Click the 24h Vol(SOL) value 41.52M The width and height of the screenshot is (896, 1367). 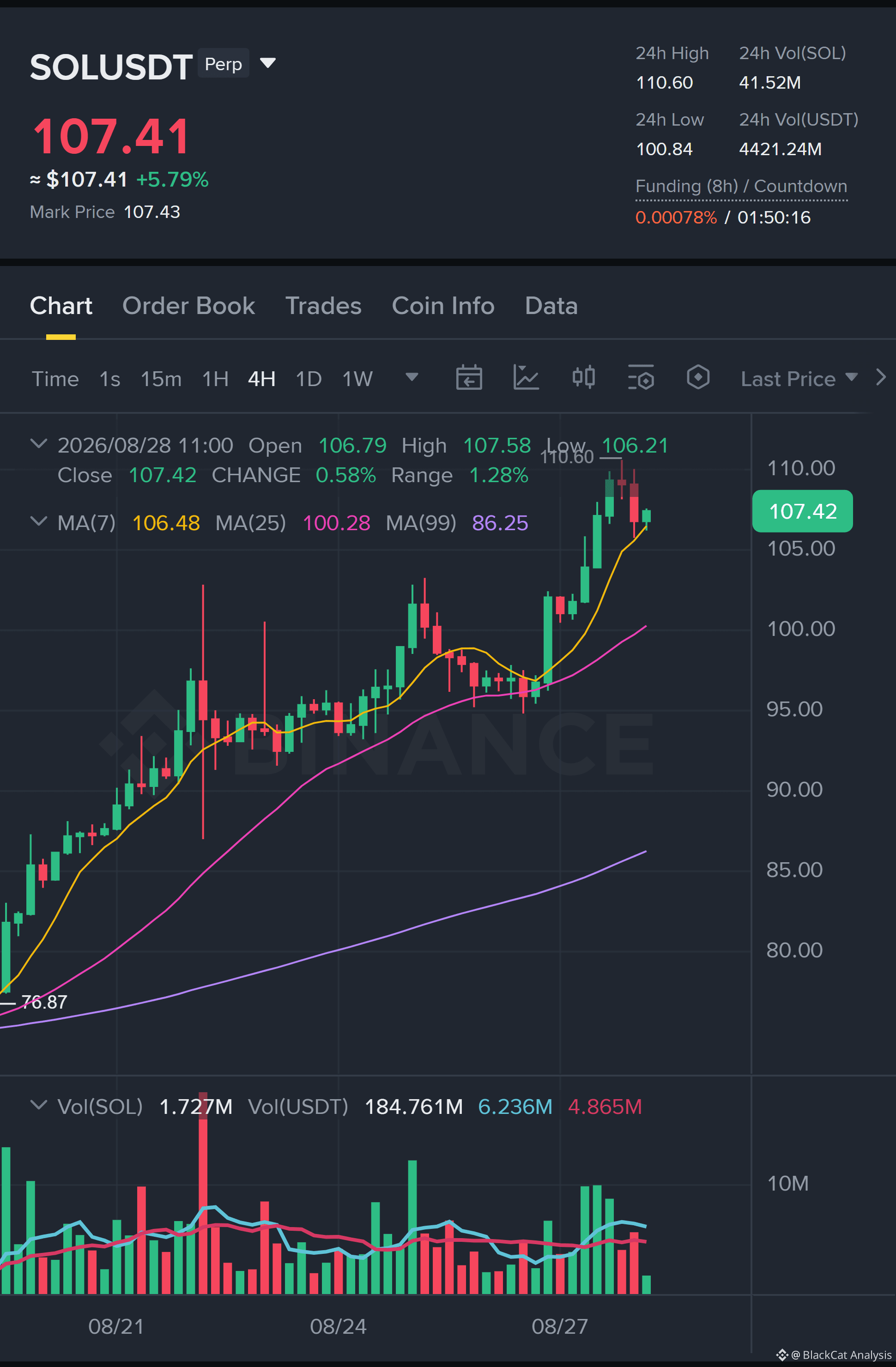click(769, 83)
